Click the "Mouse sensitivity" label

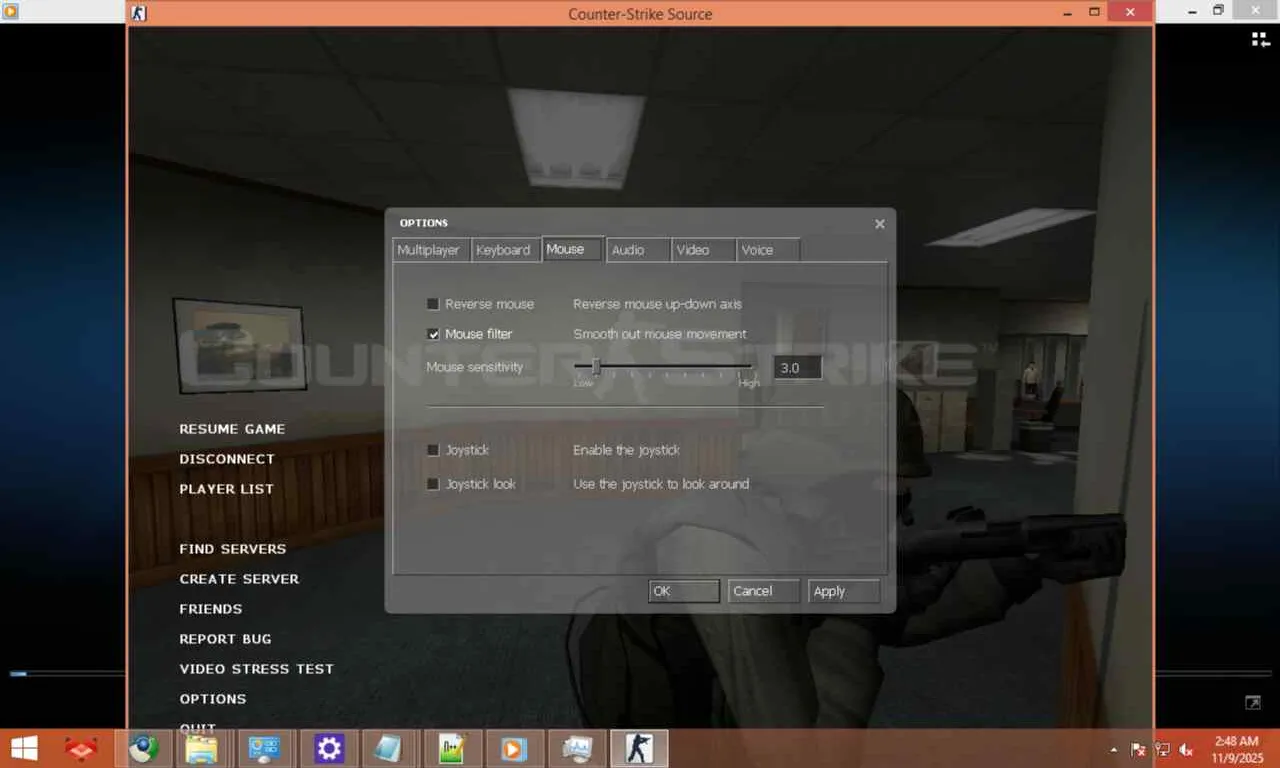pyautogui.click(x=475, y=367)
